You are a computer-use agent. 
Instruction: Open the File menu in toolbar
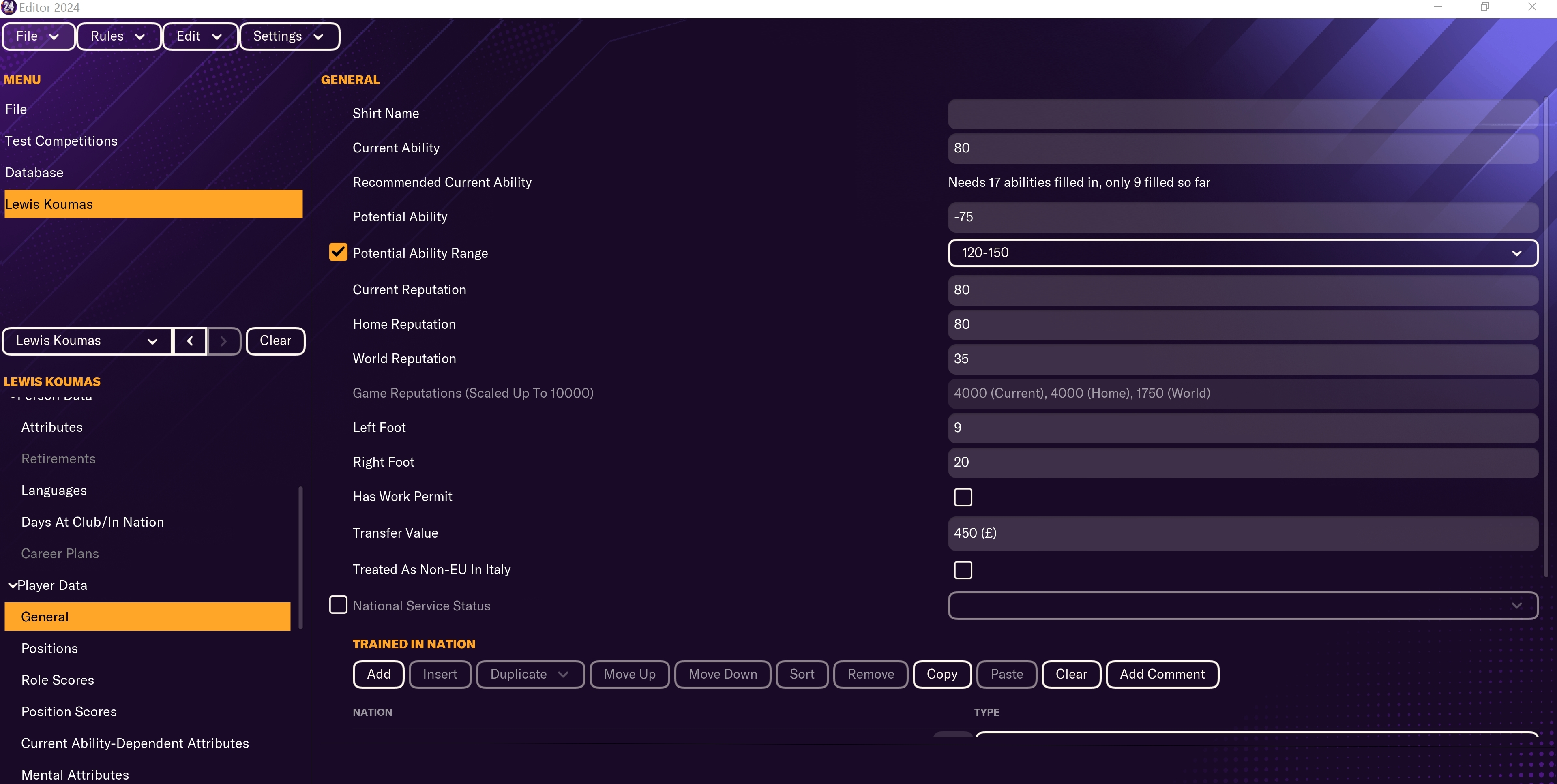click(x=38, y=36)
